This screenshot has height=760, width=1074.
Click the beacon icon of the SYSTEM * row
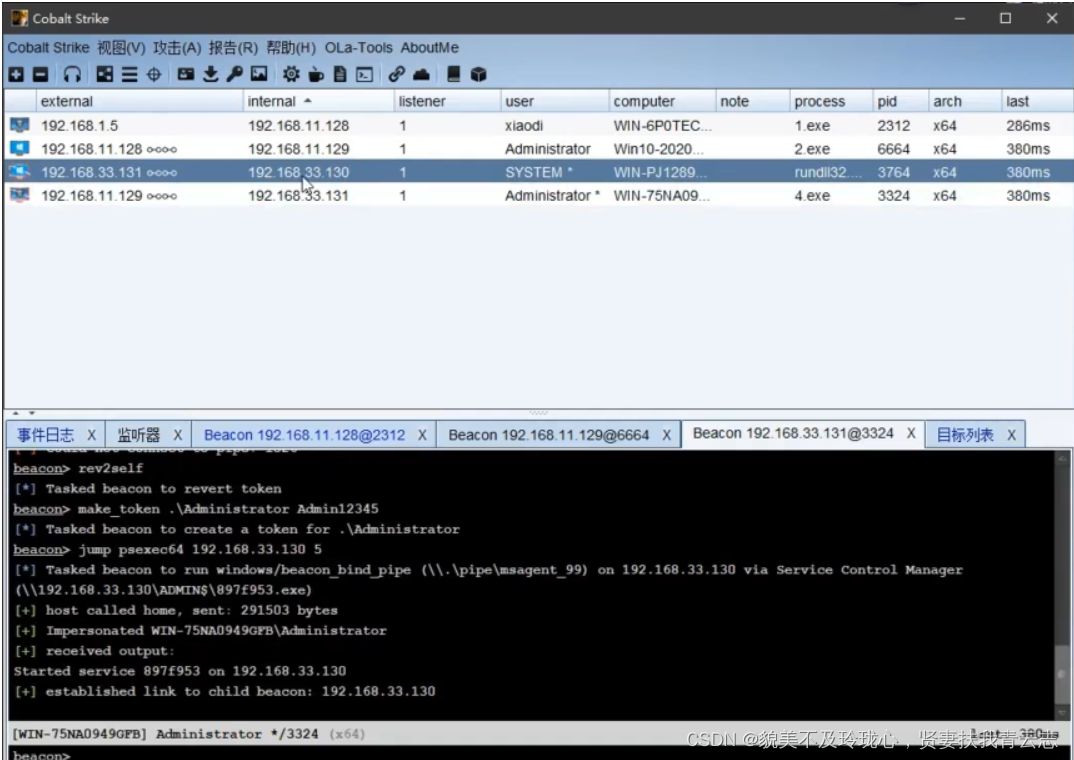pyautogui.click(x=20, y=172)
